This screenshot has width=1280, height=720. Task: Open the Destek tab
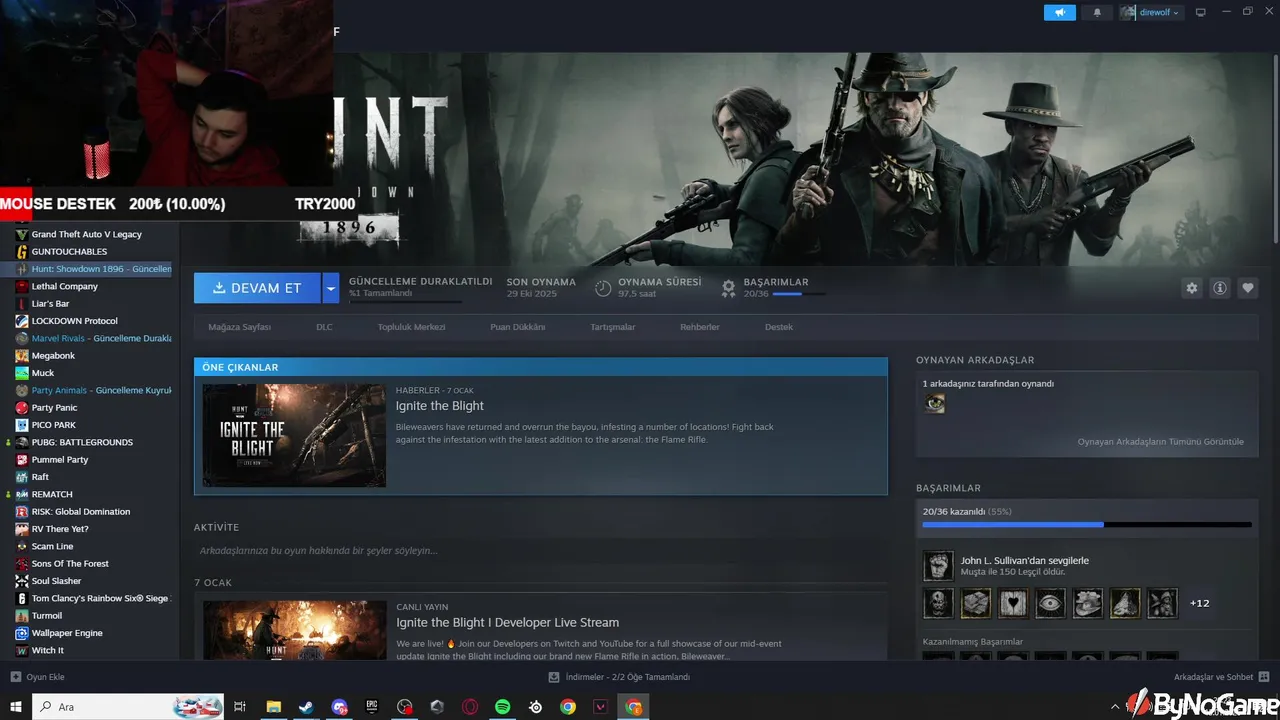pos(779,327)
